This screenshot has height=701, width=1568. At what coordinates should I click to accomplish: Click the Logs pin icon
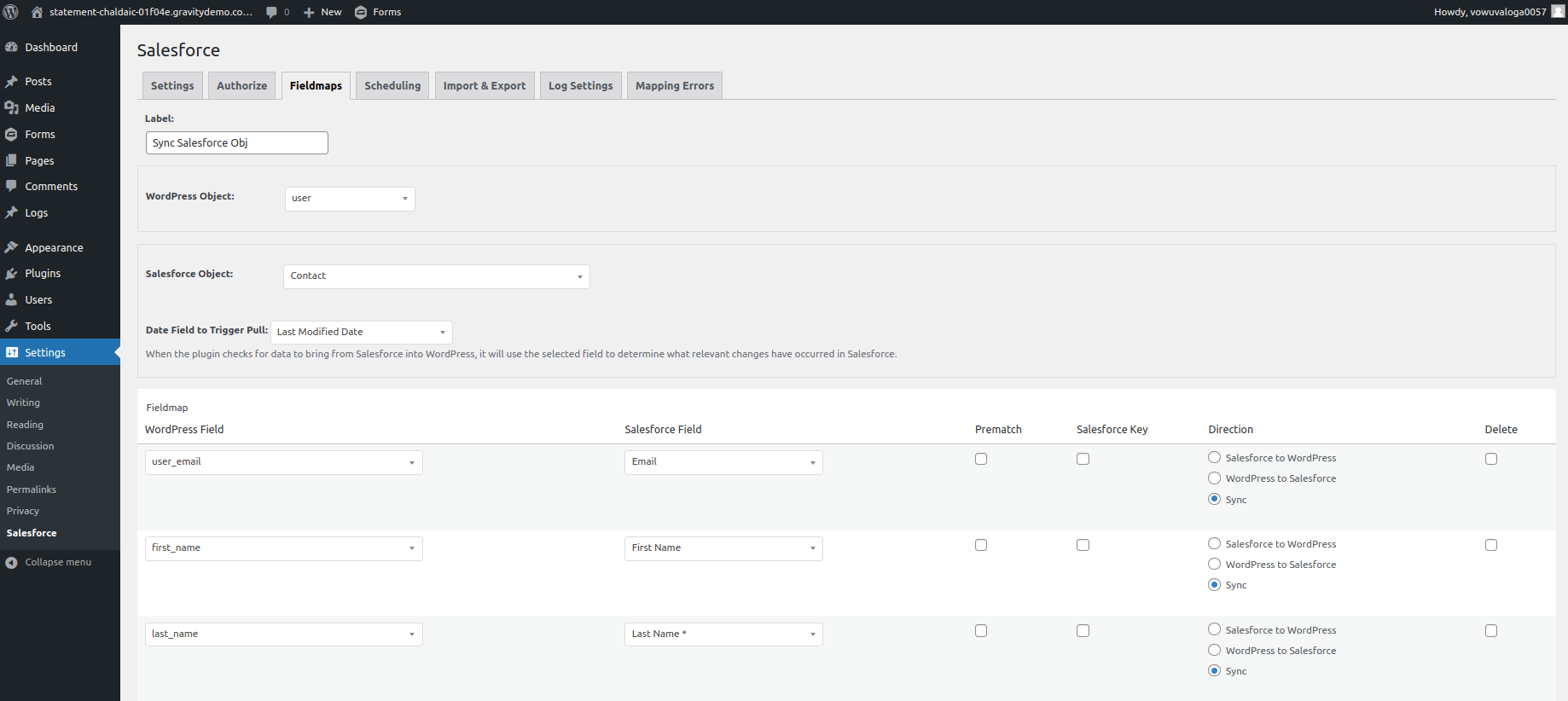coord(12,213)
